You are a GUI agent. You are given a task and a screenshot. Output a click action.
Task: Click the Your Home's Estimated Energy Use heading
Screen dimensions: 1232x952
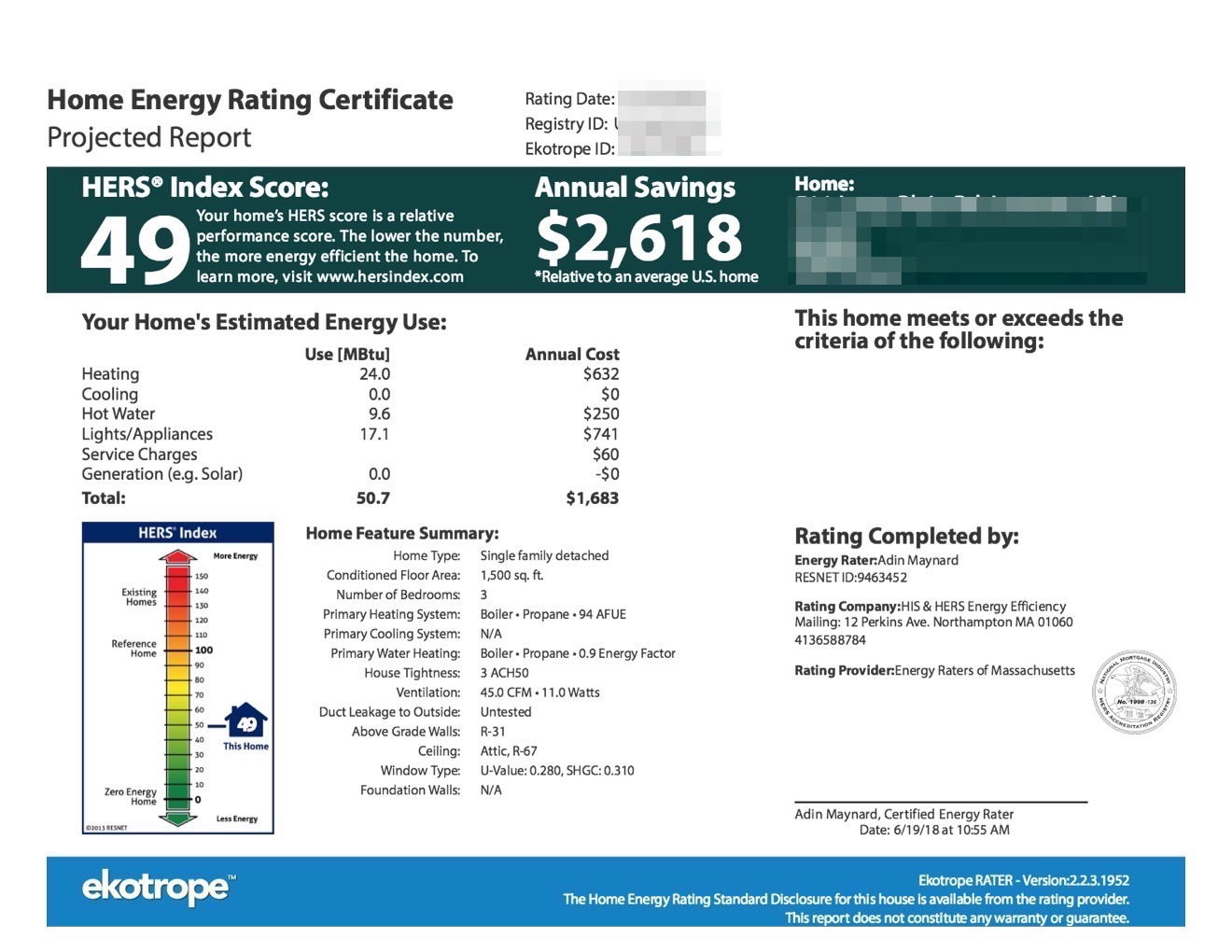coord(264,323)
